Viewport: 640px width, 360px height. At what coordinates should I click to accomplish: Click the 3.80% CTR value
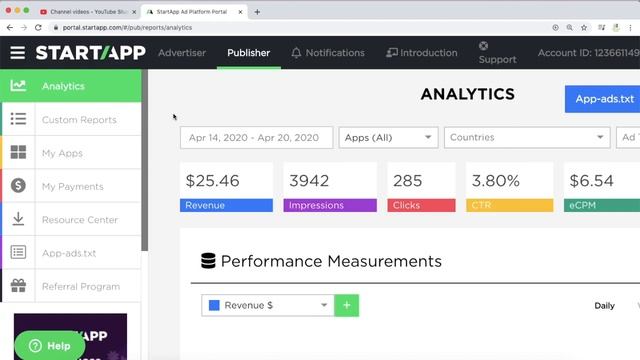[496, 181]
